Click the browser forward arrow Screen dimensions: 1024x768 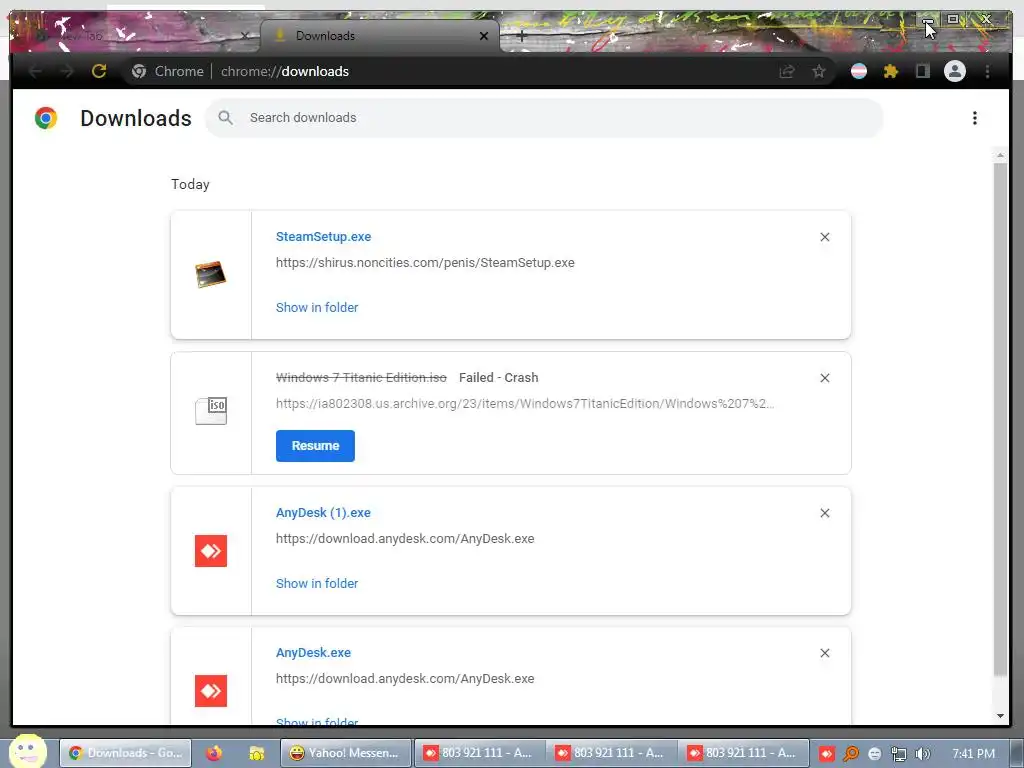[67, 71]
